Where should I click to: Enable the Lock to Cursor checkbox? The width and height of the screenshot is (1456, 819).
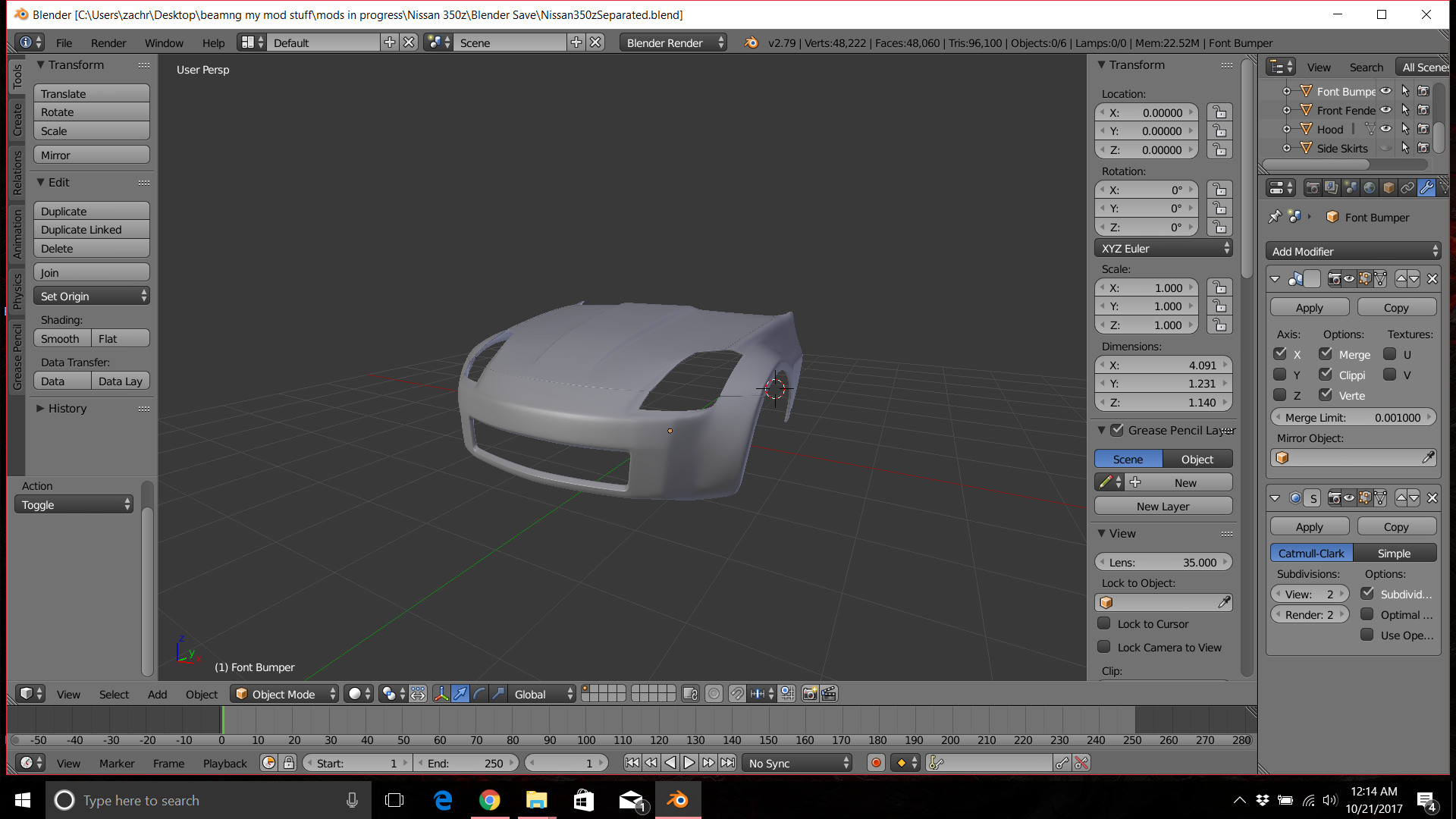point(1104,624)
